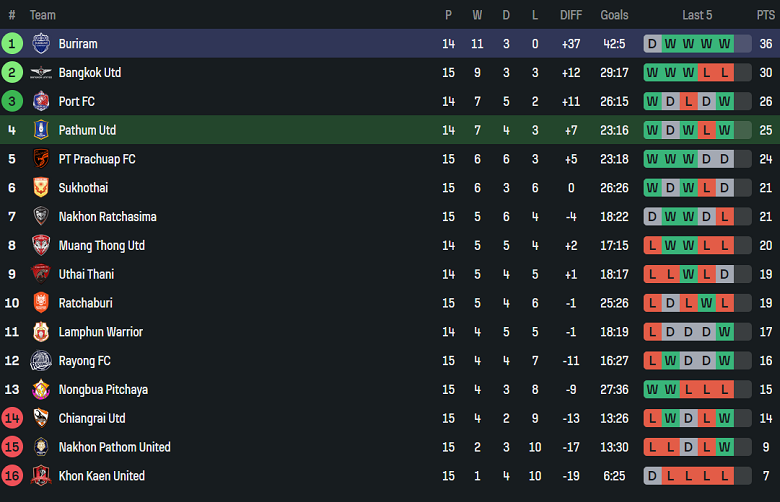Click Khon Kaen United's draw form badge
This screenshot has height=502, width=780.
[653, 476]
